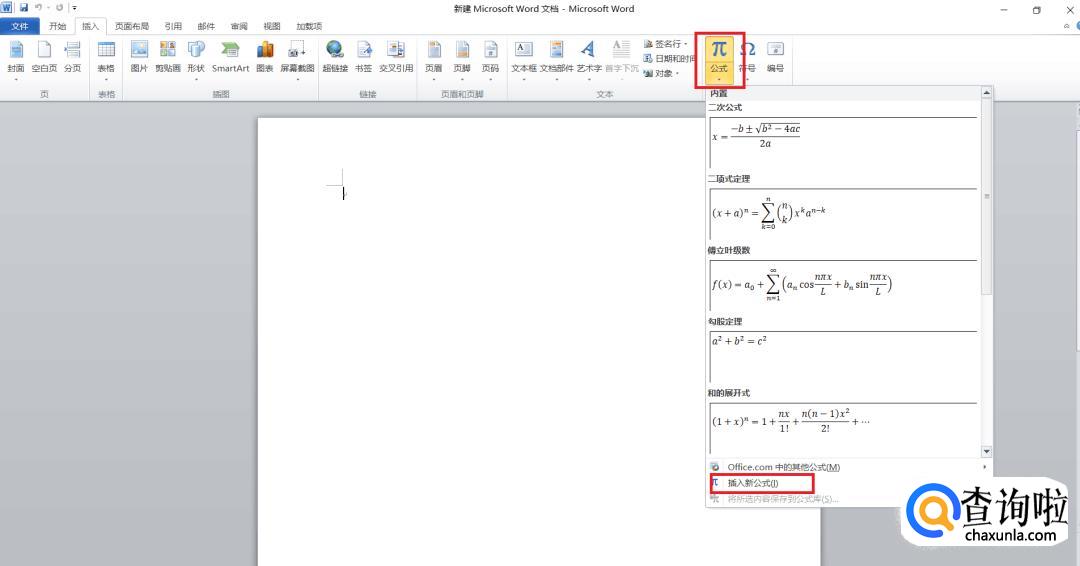Open the 文件 File tab

pos(20,26)
